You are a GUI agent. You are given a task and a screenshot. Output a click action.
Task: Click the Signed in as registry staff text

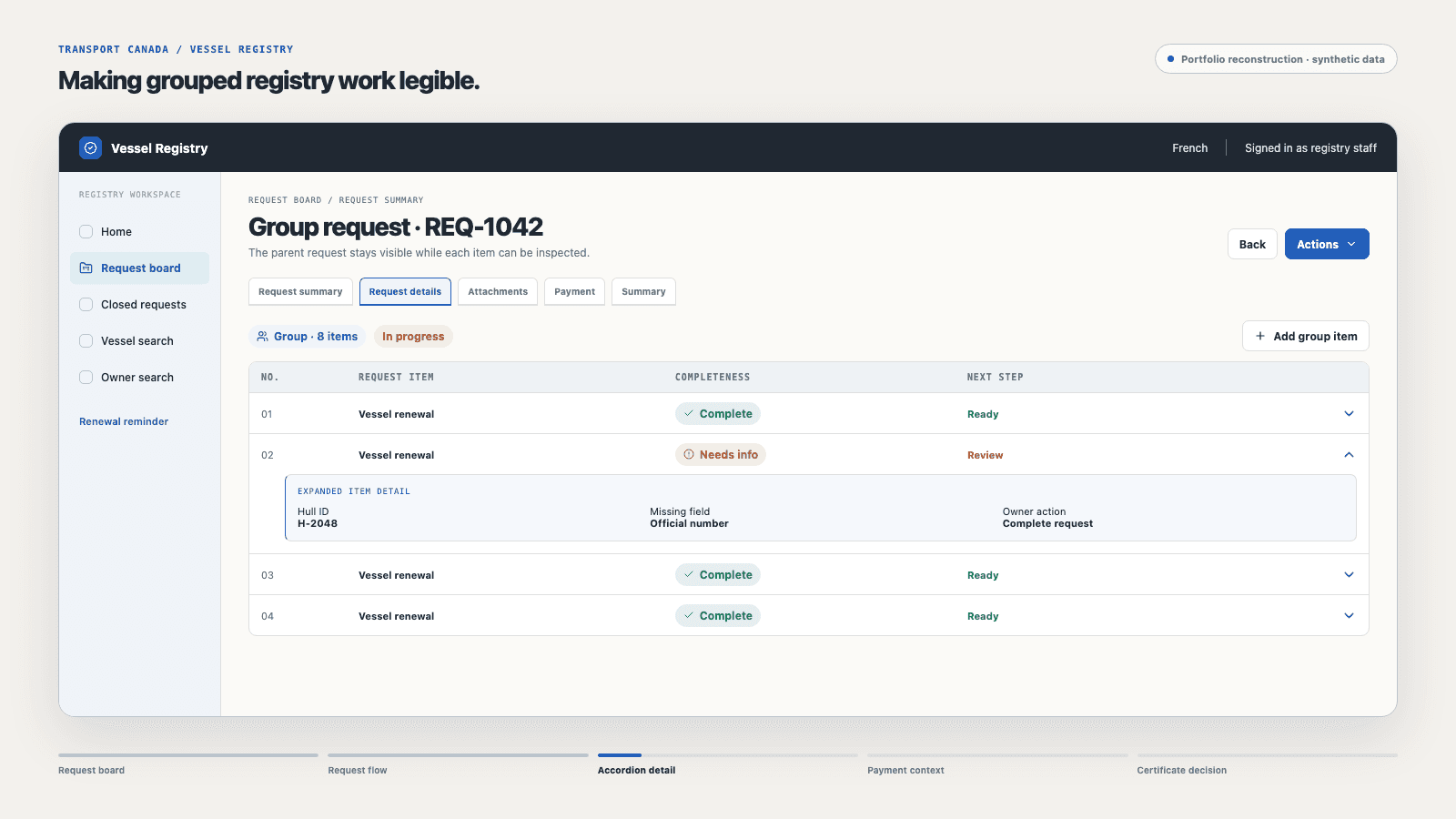click(1310, 147)
